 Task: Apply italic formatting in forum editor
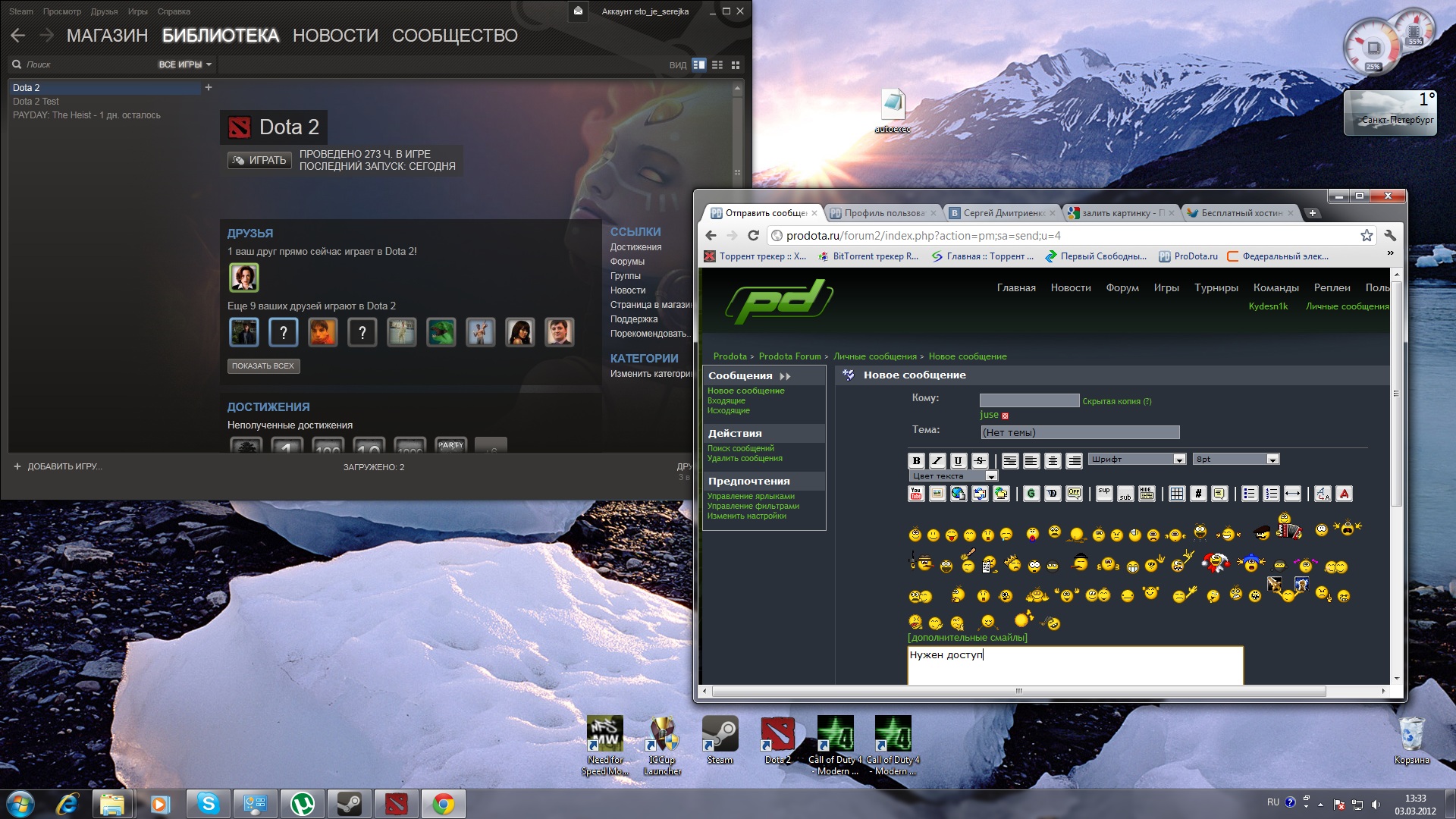[x=937, y=460]
